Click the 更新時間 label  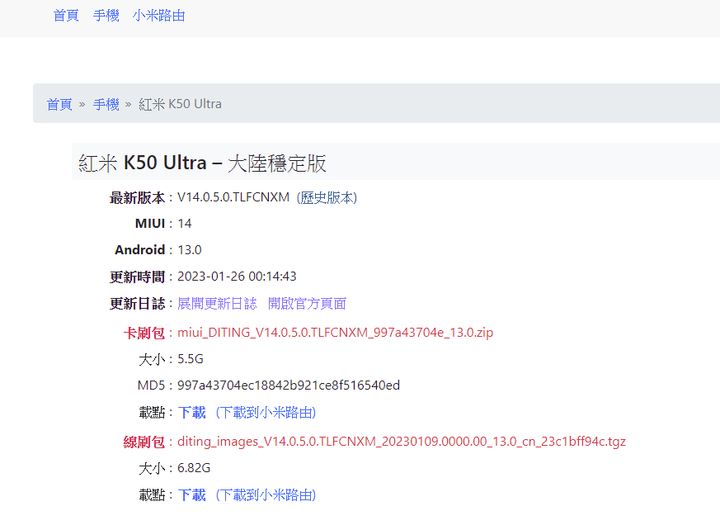pos(137,277)
